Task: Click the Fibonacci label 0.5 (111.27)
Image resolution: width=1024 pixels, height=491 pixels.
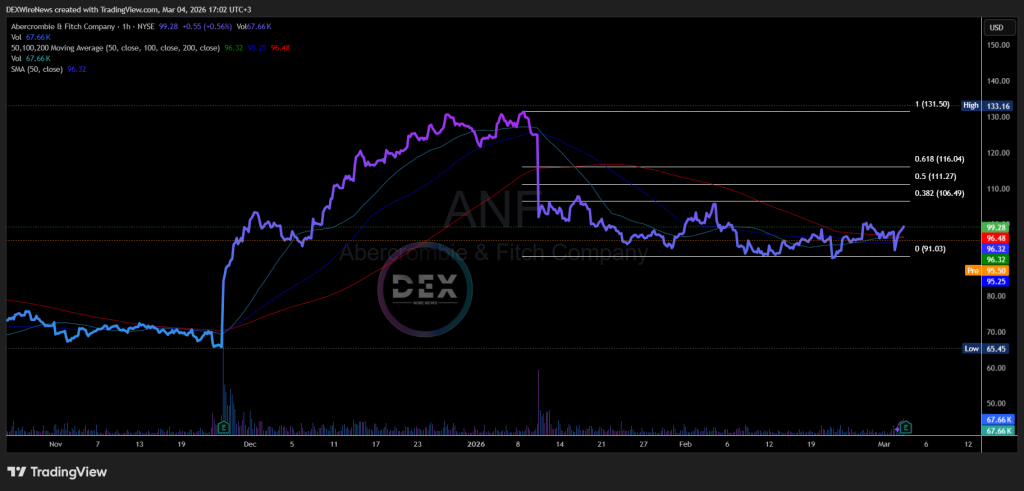Action: click(936, 176)
